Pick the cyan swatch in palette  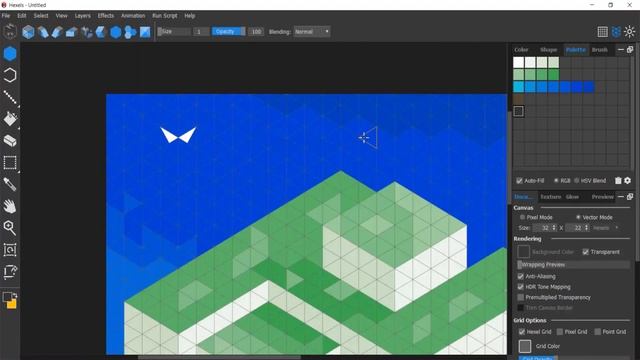click(x=518, y=87)
